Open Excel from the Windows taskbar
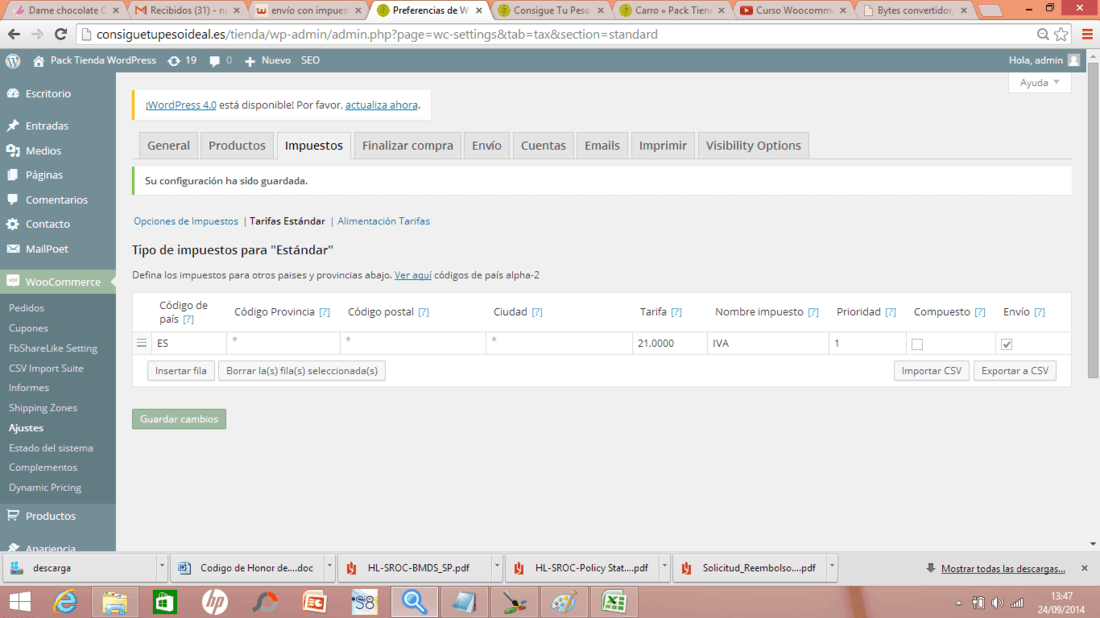The width and height of the screenshot is (1100, 618). coord(614,602)
